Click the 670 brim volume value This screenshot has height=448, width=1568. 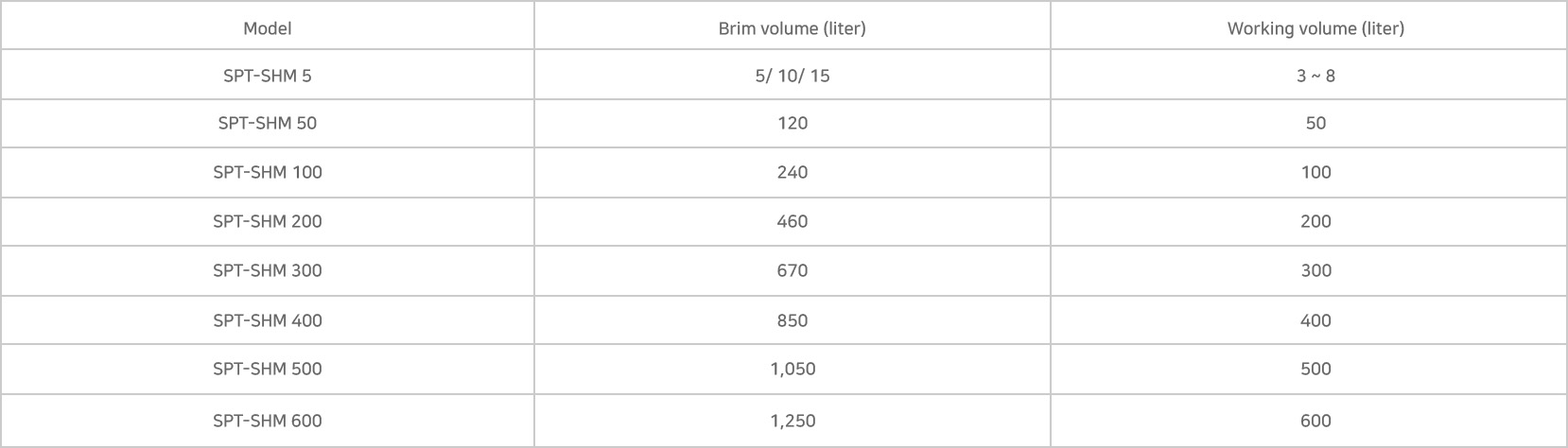[793, 270]
